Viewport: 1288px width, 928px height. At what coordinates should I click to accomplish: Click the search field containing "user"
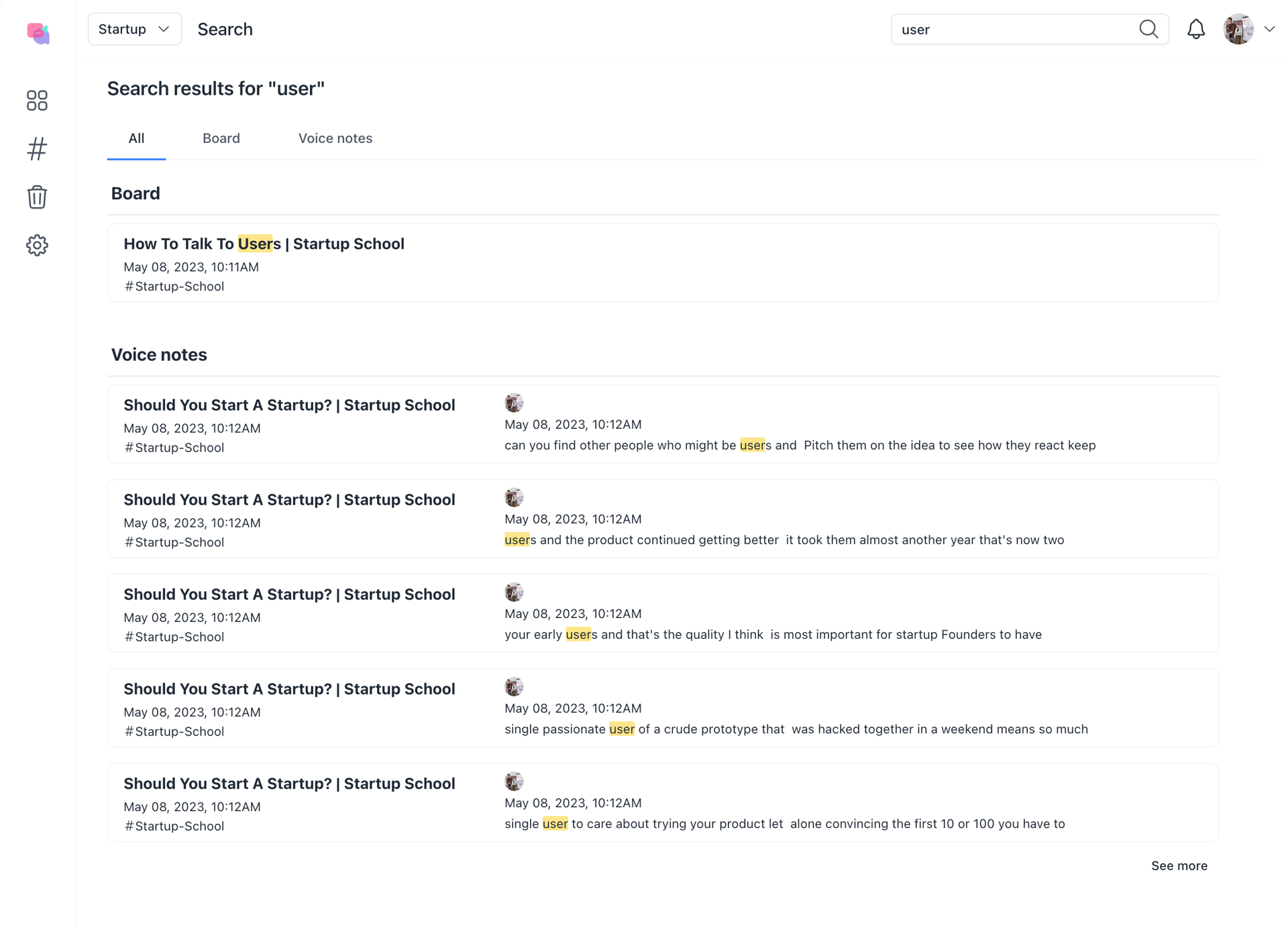(1030, 29)
